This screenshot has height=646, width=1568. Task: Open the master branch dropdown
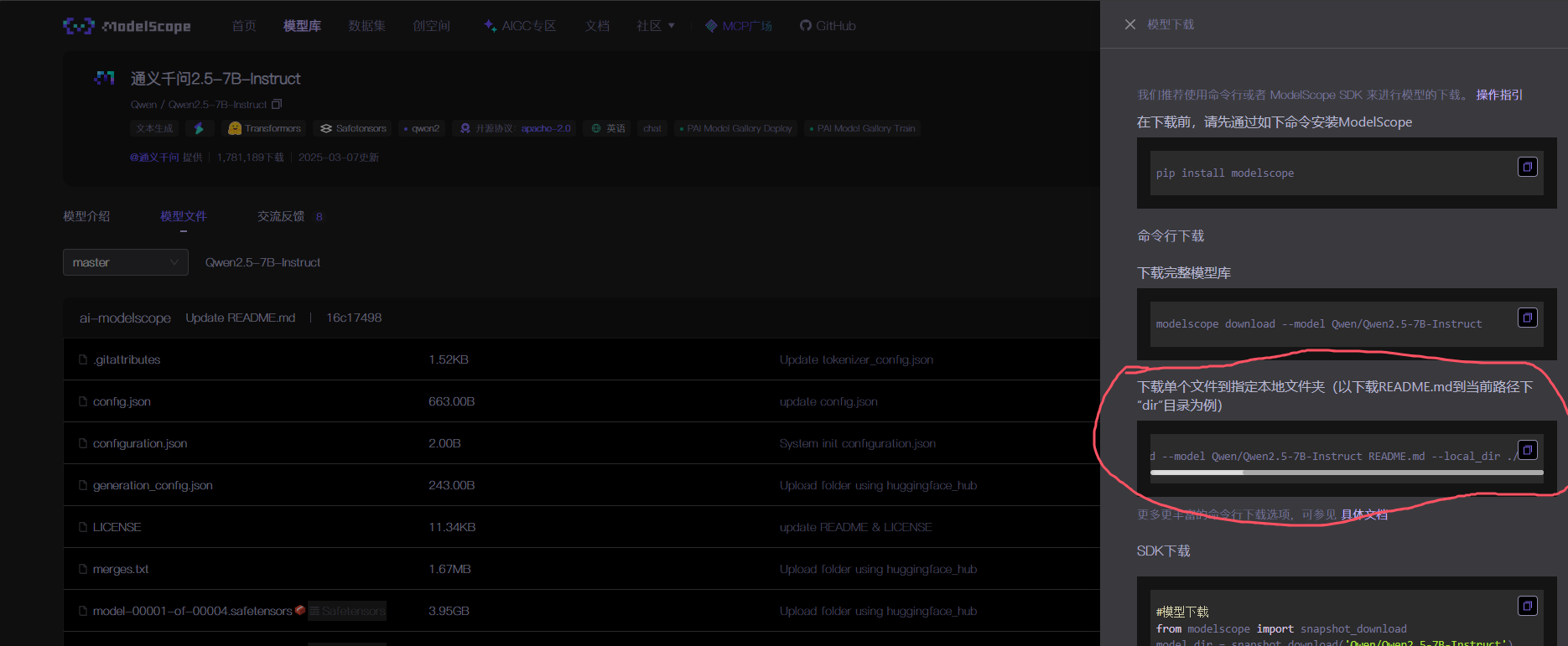coord(126,262)
